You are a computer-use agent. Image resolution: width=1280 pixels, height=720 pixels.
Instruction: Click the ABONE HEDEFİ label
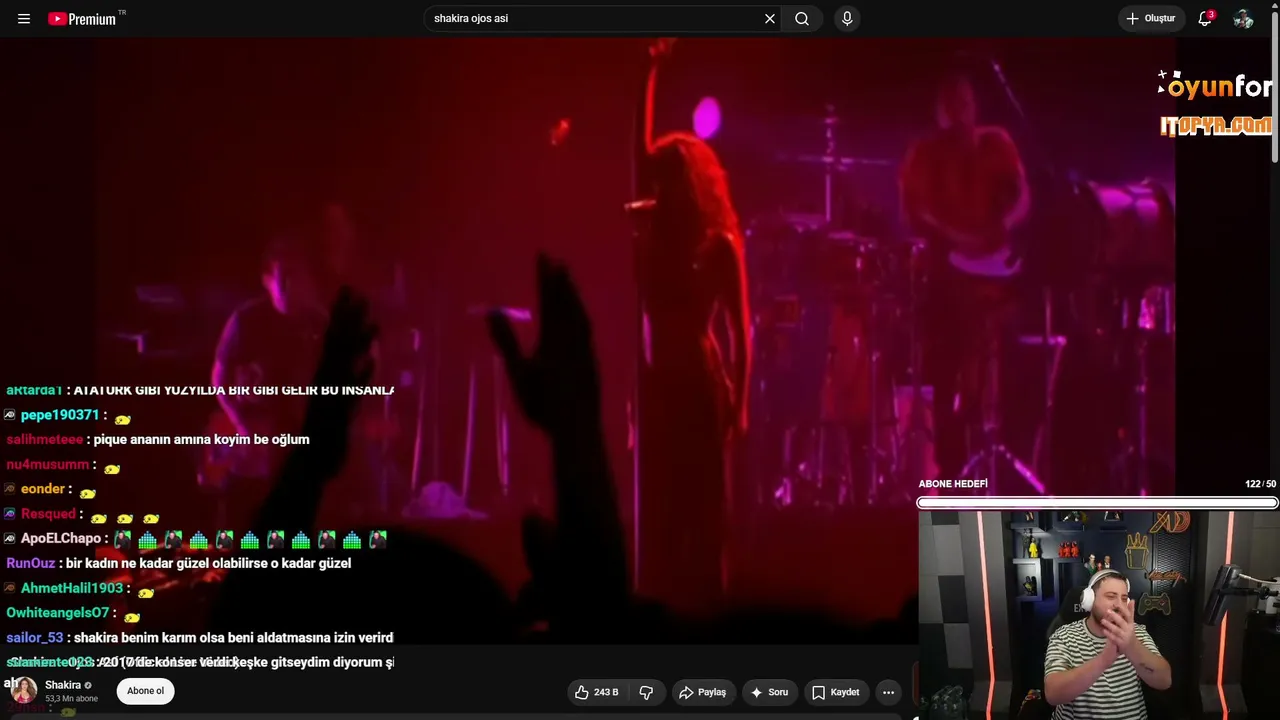(953, 484)
